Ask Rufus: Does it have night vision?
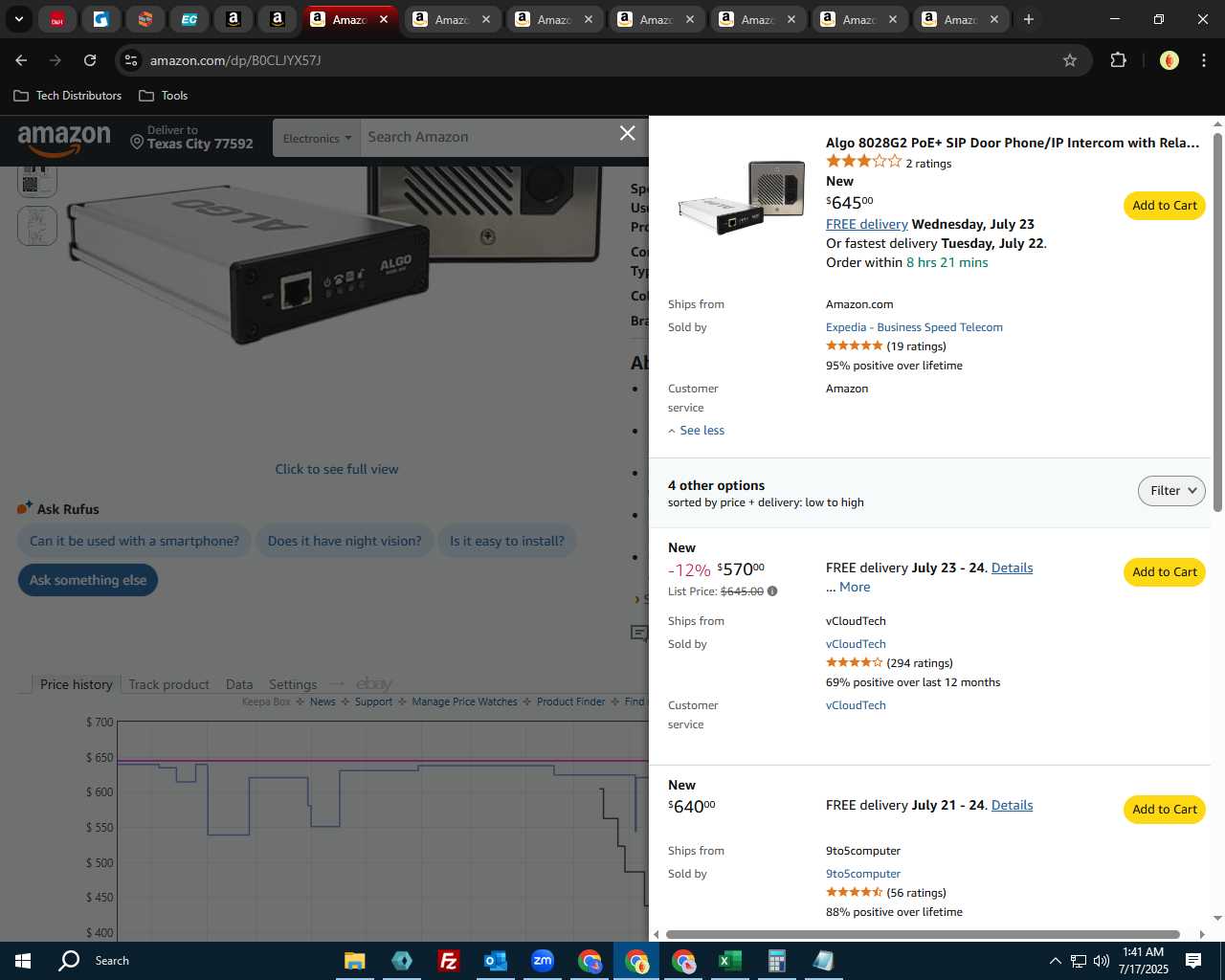Viewport: 1225px width, 980px height. click(x=345, y=541)
